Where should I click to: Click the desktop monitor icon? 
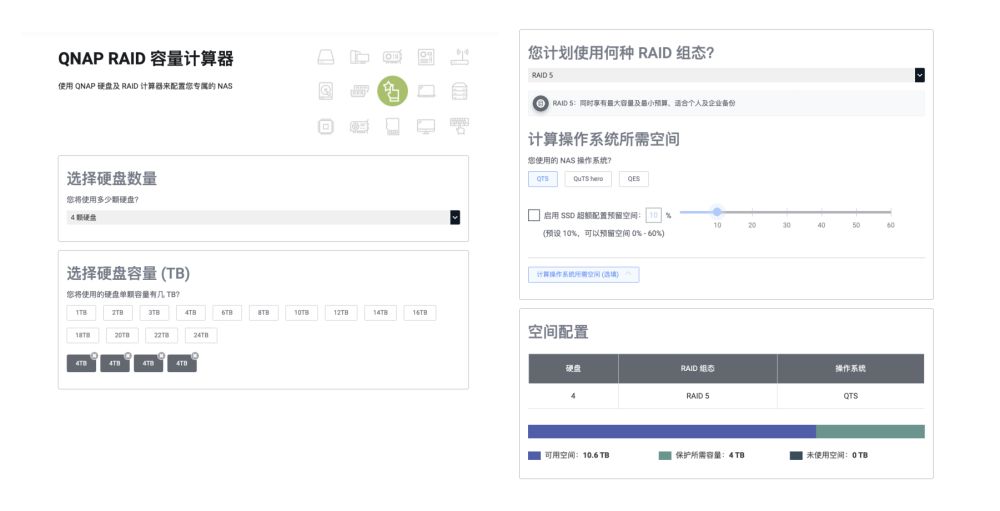(x=426, y=126)
